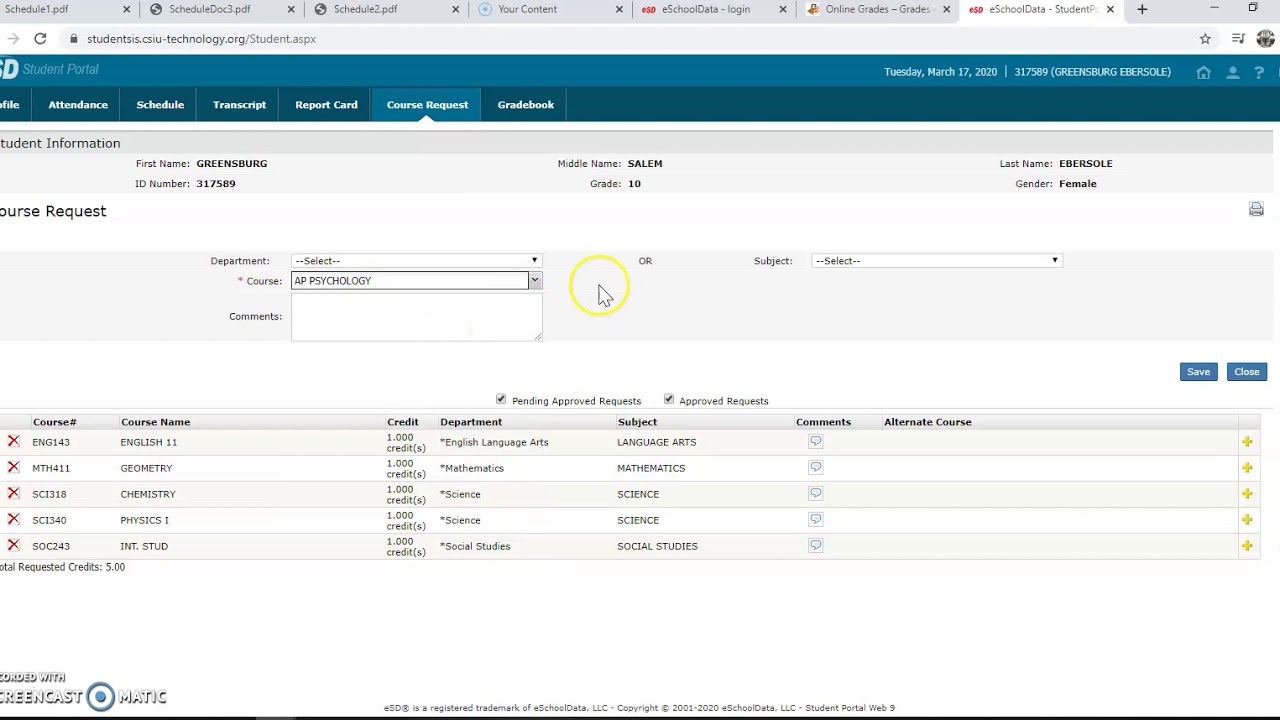Viewport: 1280px width, 720px height.
Task: Sort by the Course Name column header
Action: click(x=155, y=422)
